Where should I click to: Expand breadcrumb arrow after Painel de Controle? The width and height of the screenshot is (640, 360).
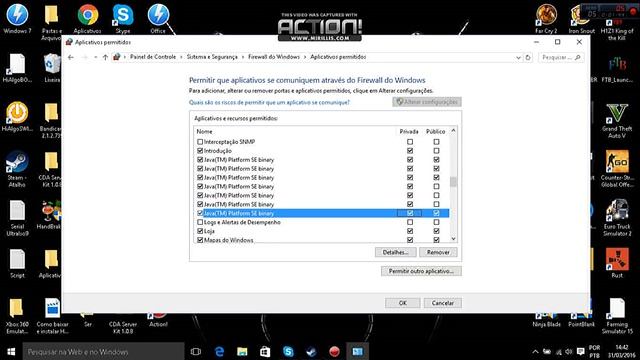tap(181, 57)
